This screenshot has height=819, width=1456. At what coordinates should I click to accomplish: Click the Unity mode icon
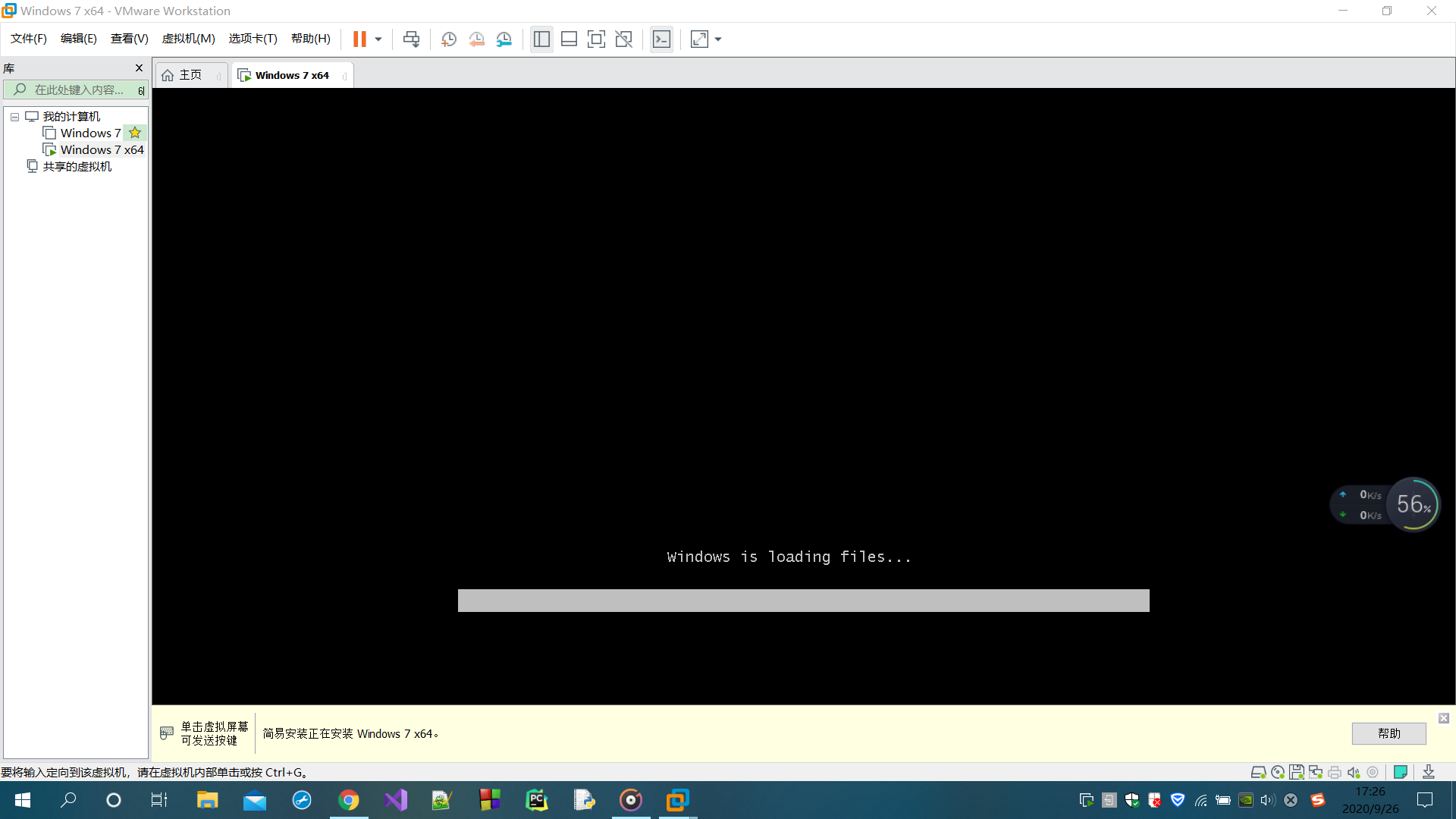(x=623, y=39)
